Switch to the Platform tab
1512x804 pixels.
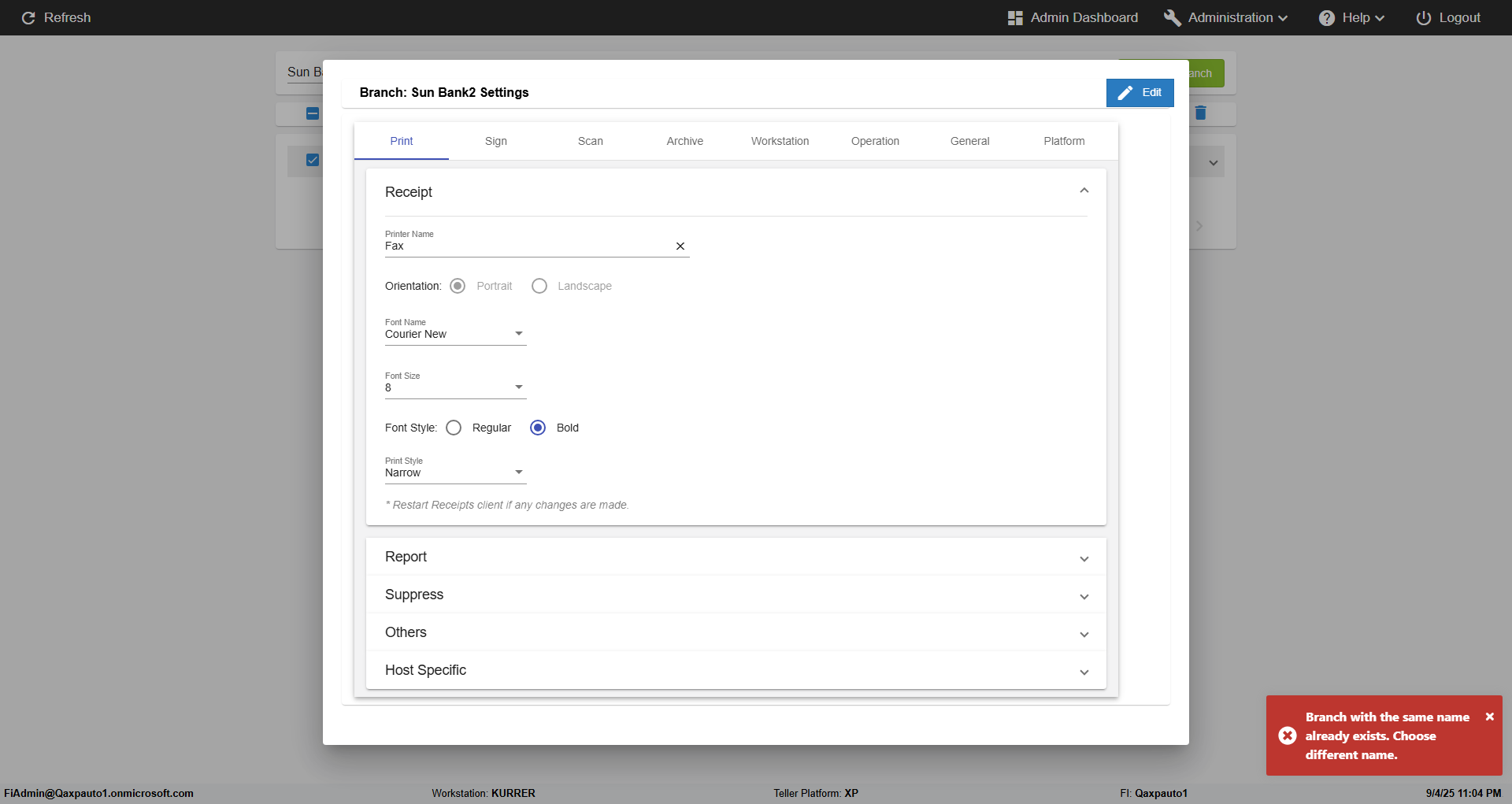pyautogui.click(x=1064, y=141)
